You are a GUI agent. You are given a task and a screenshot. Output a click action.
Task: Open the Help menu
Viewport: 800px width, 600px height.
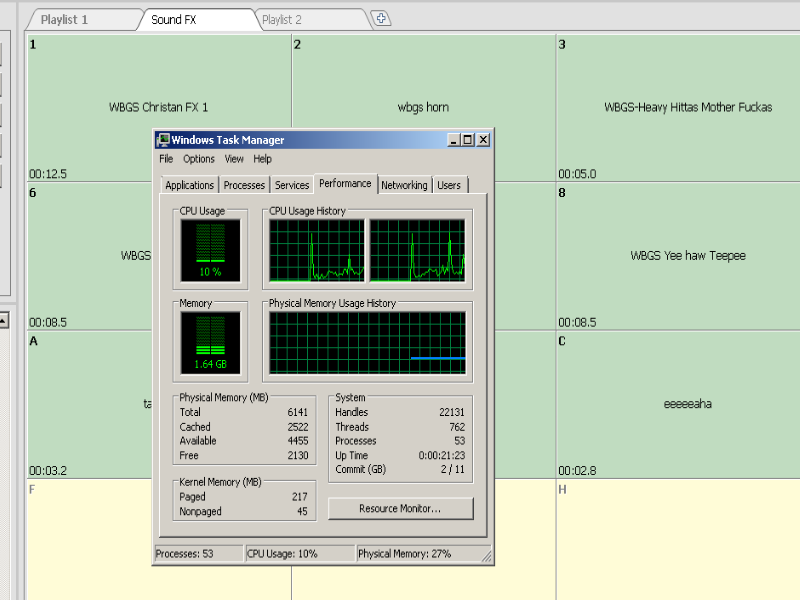click(262, 159)
